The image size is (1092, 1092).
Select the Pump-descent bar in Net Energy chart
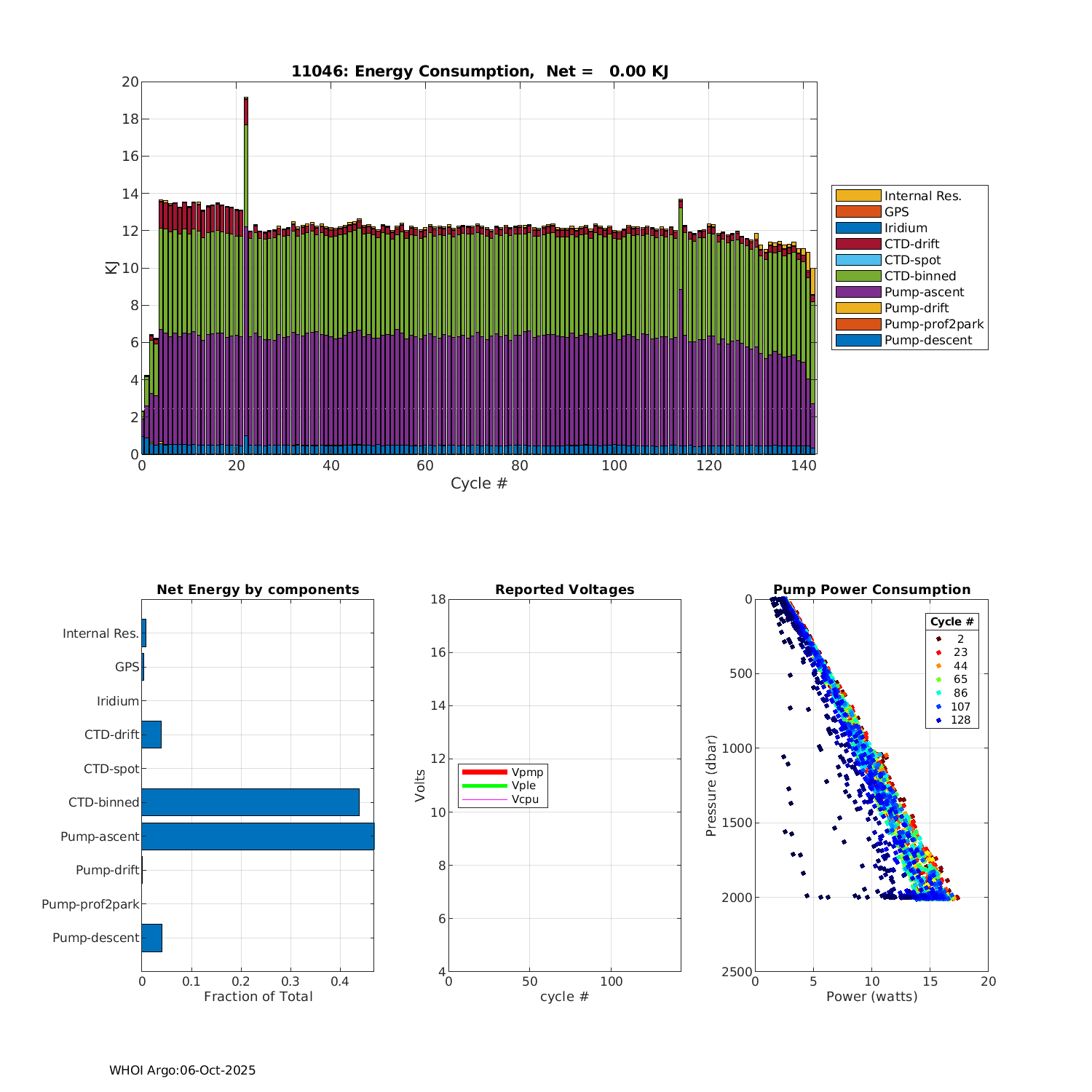[x=151, y=938]
